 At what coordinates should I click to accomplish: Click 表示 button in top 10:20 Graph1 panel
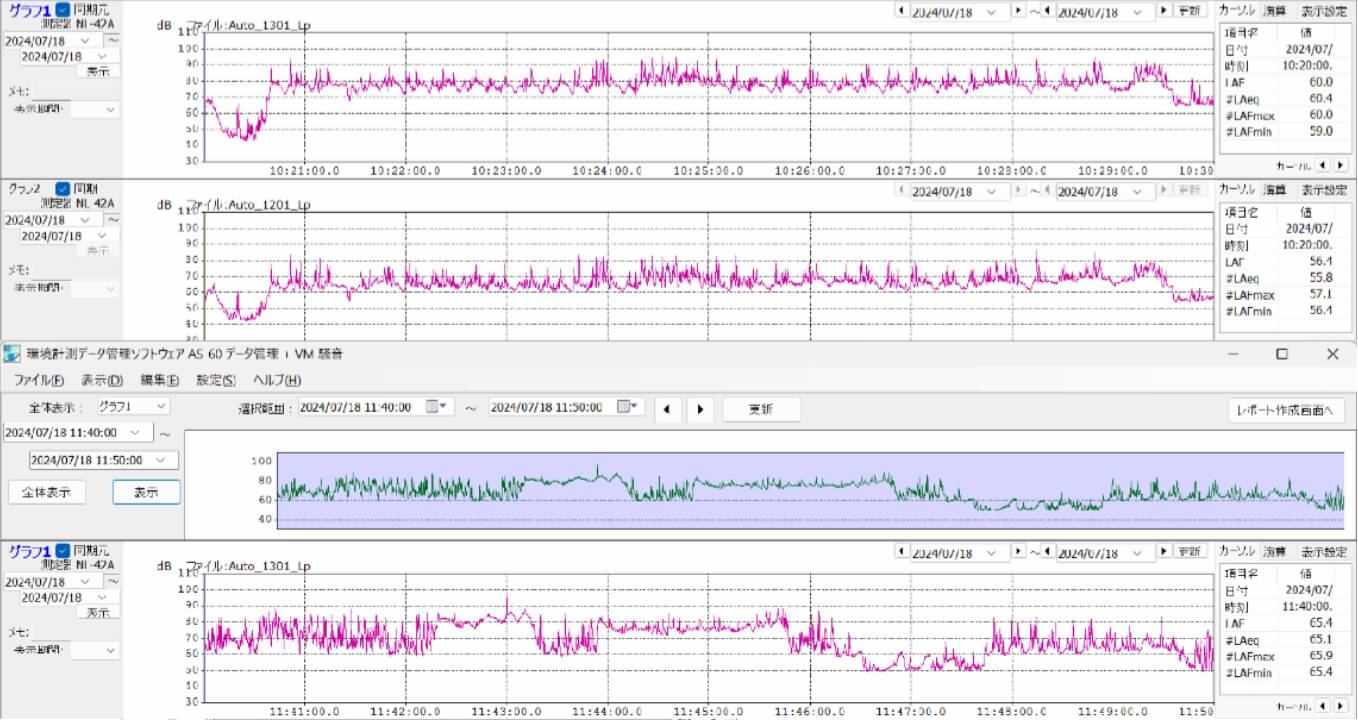point(98,72)
